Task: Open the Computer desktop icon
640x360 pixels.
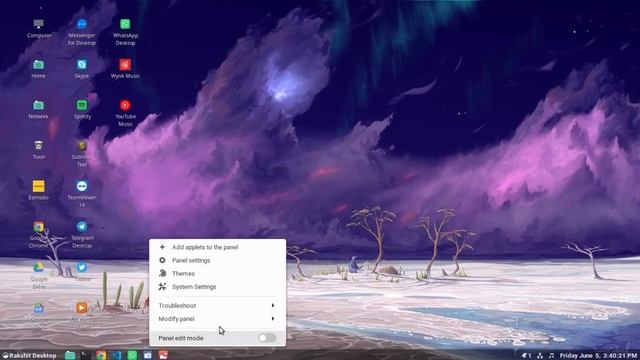Action: click(x=39, y=24)
